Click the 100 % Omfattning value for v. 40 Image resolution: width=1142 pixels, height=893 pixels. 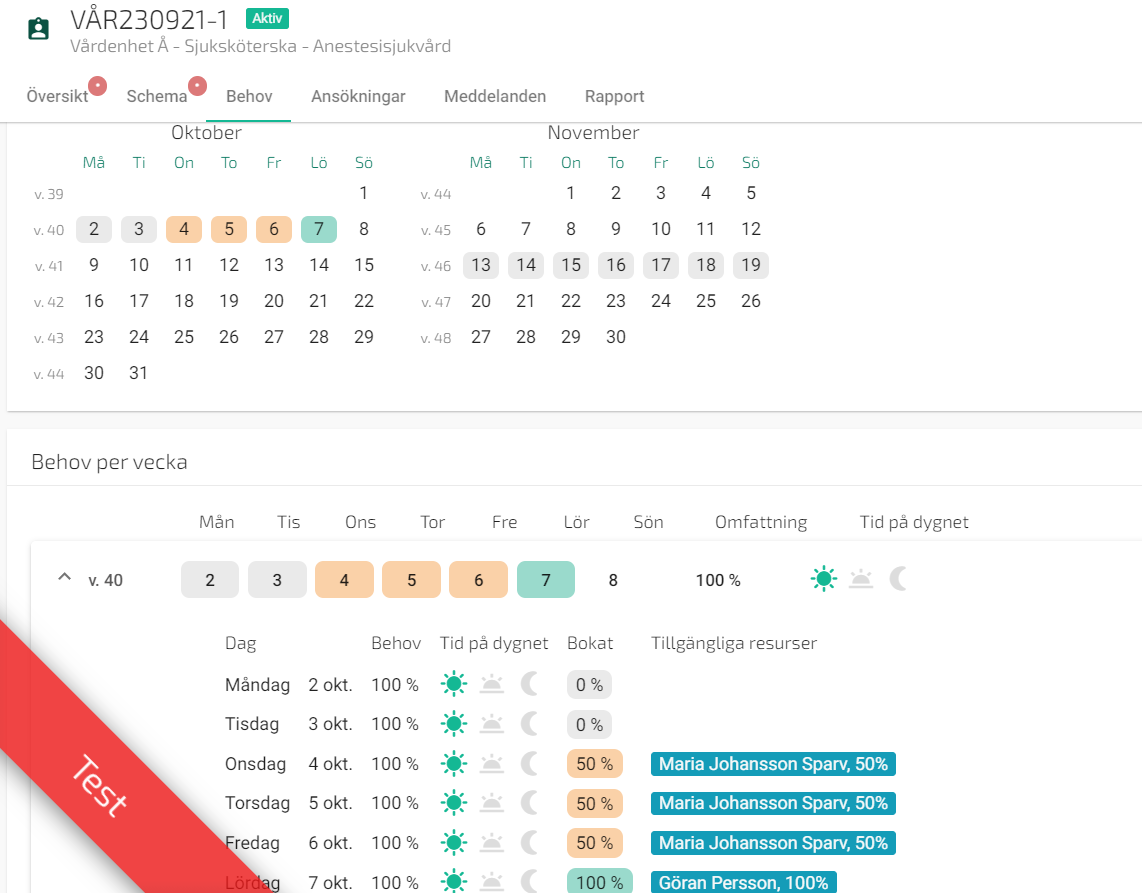point(718,581)
